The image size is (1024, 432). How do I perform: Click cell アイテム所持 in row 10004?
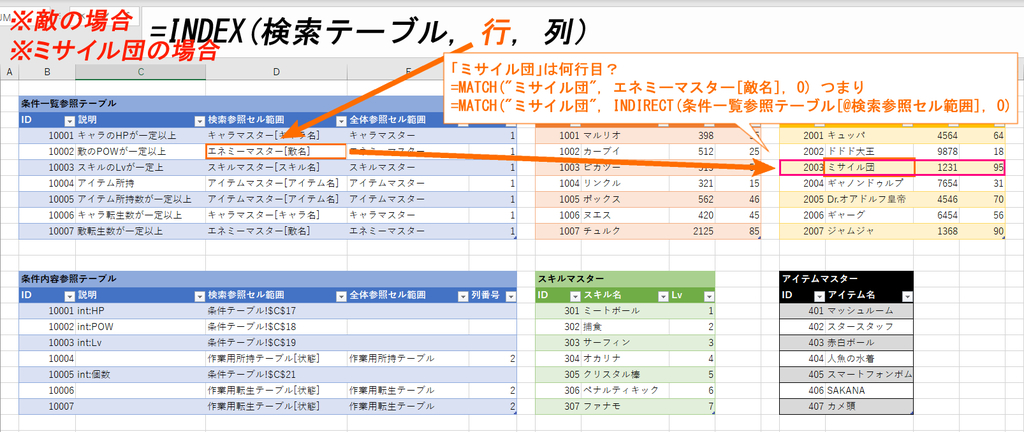(140, 183)
